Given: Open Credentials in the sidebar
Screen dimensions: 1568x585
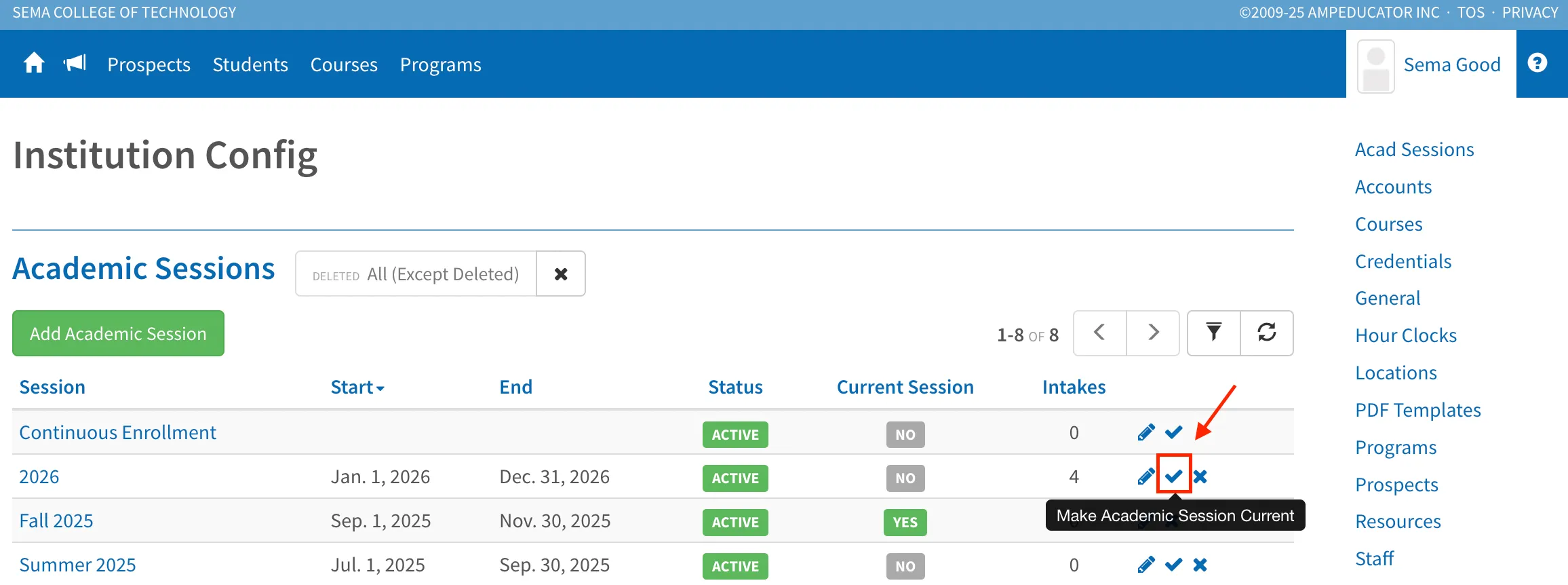Looking at the screenshot, I should 1403,261.
